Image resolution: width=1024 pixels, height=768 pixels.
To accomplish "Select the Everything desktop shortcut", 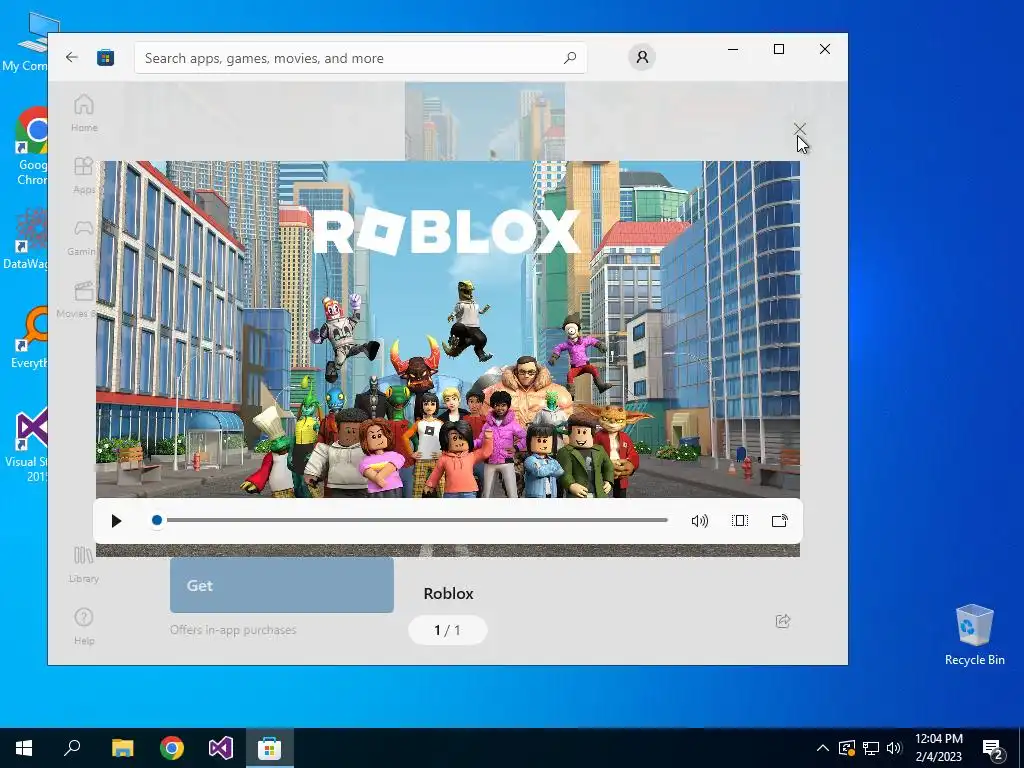I will [x=29, y=338].
